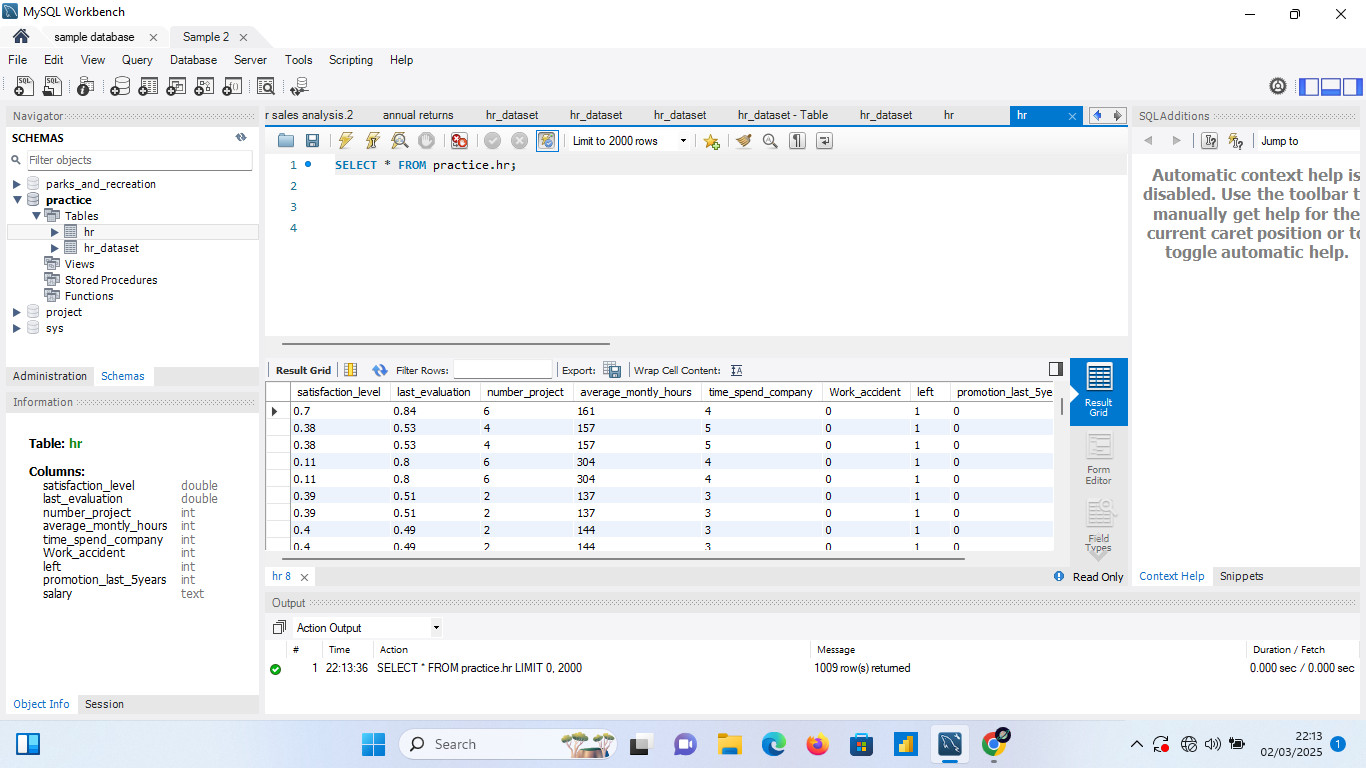The width and height of the screenshot is (1366, 768).
Task: Refresh the result grid data
Action: 379,370
